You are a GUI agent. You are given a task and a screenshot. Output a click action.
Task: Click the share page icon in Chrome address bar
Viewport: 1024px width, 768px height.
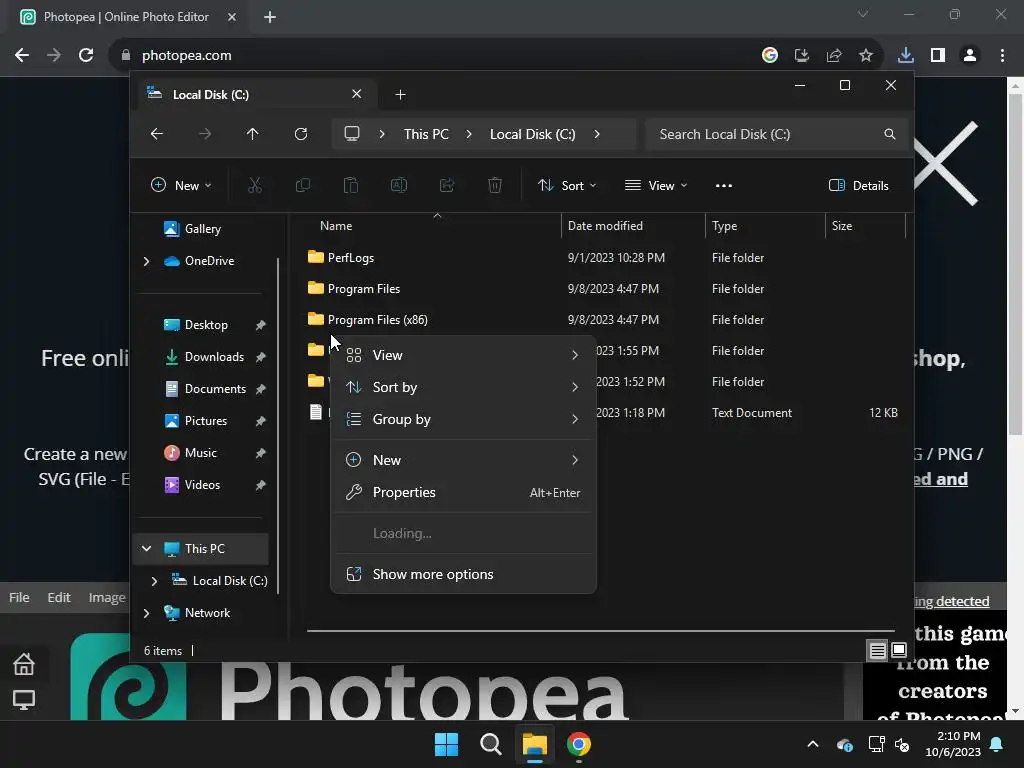point(834,55)
